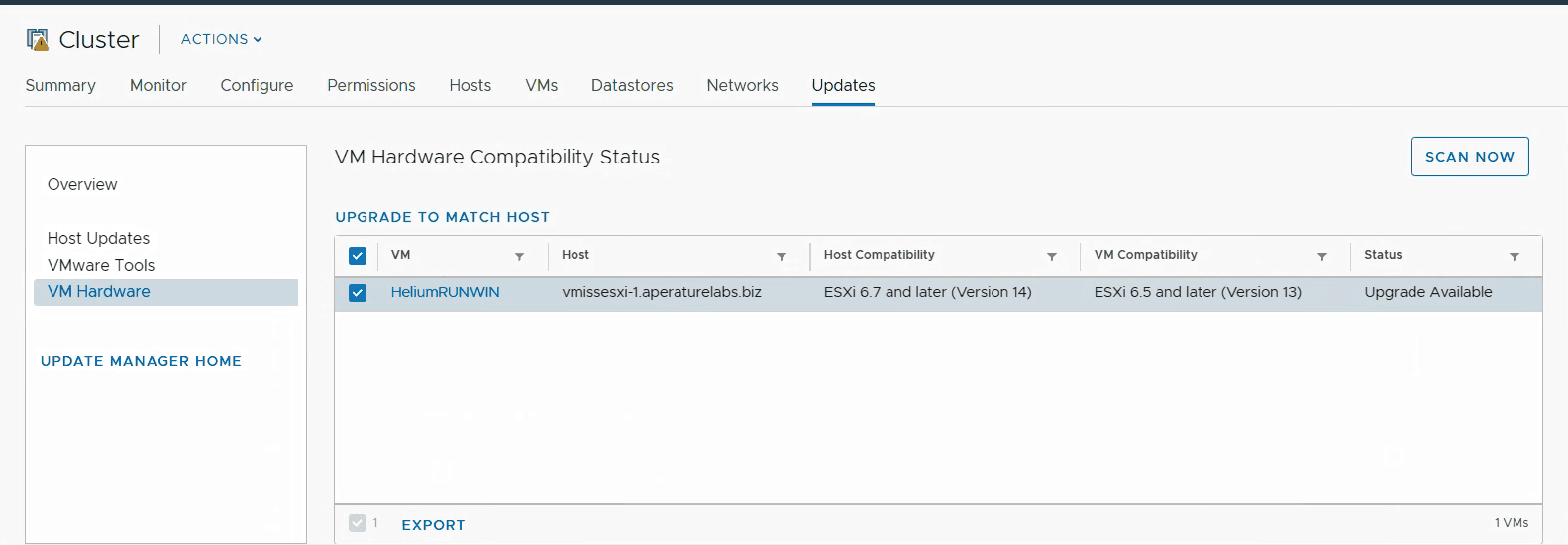Select Overview in the side panel
Screen dimensions: 1568x545
point(82,184)
